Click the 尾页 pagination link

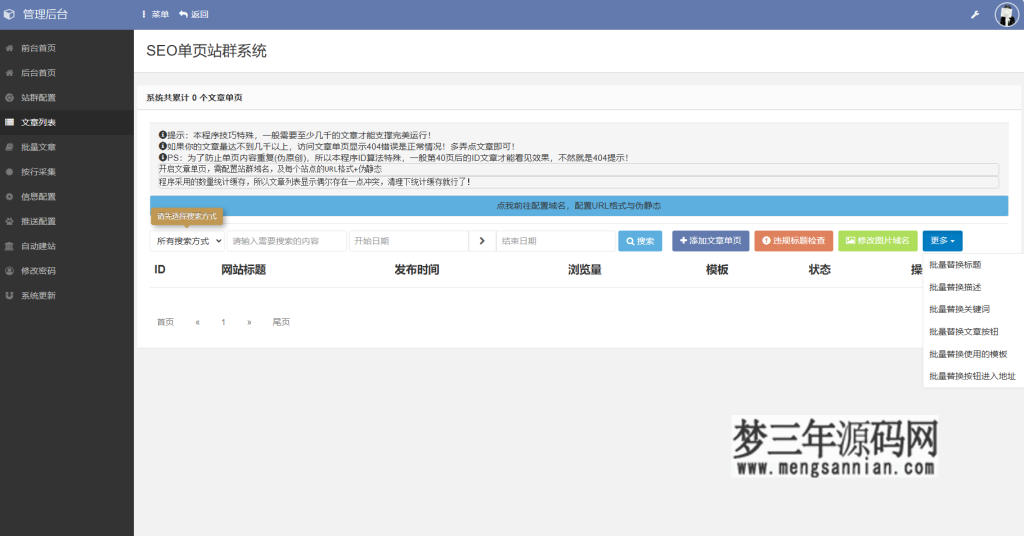tap(281, 322)
